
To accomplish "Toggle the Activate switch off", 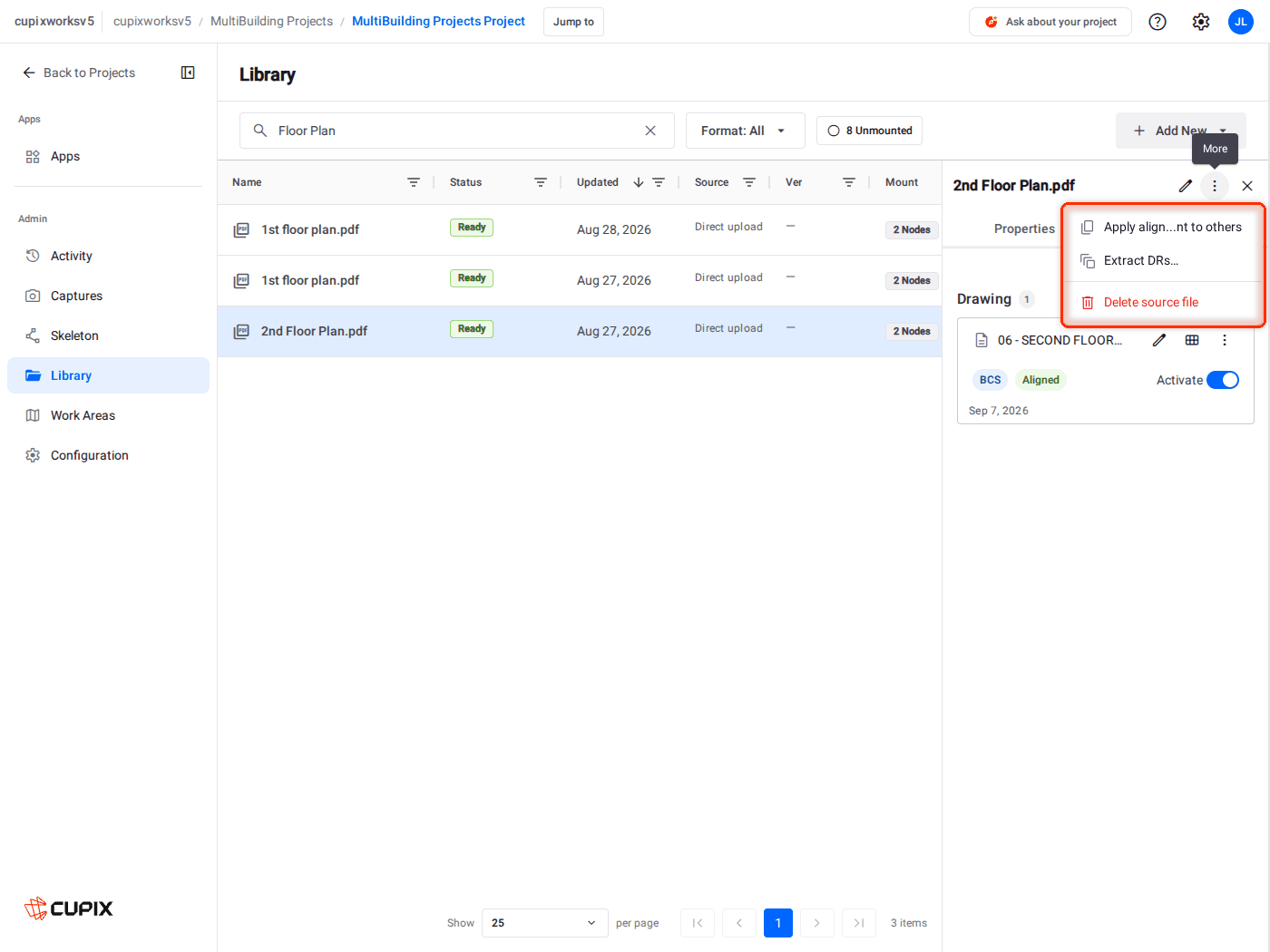I will click(x=1223, y=380).
